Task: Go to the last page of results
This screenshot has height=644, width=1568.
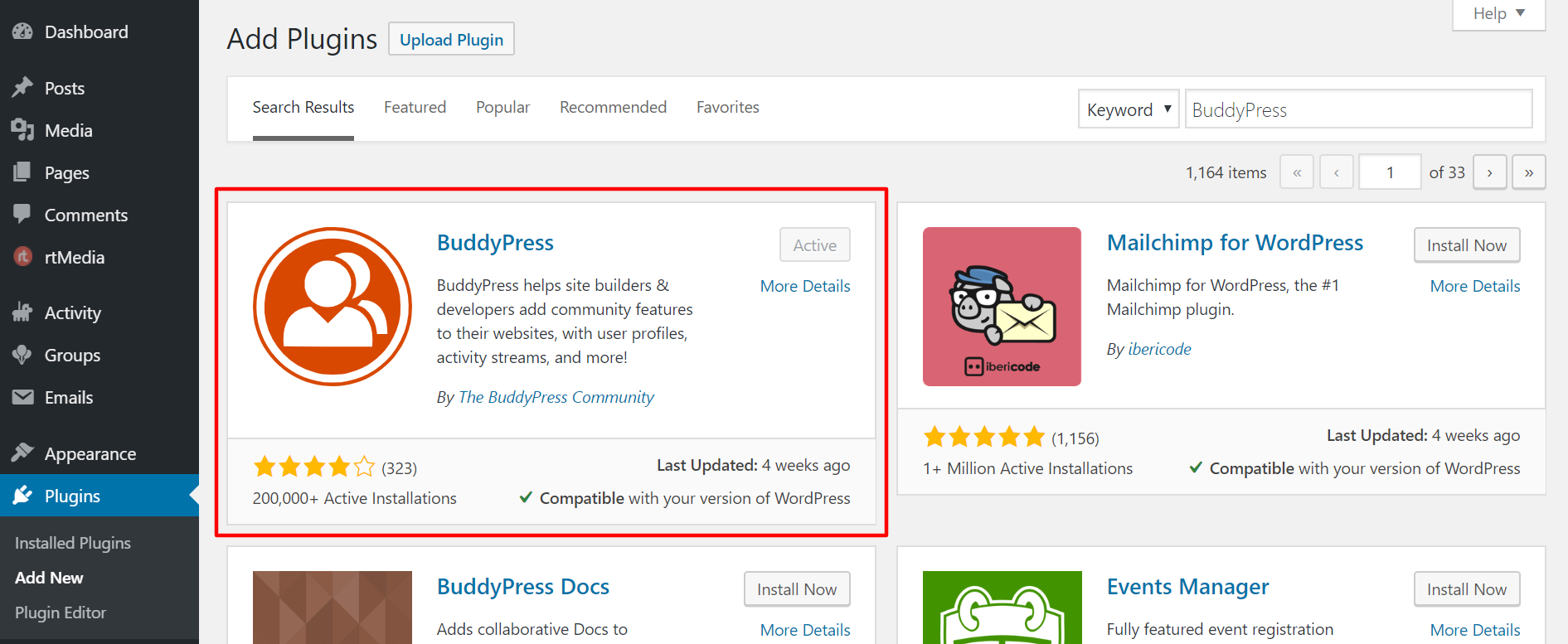Action: pos(1529,172)
